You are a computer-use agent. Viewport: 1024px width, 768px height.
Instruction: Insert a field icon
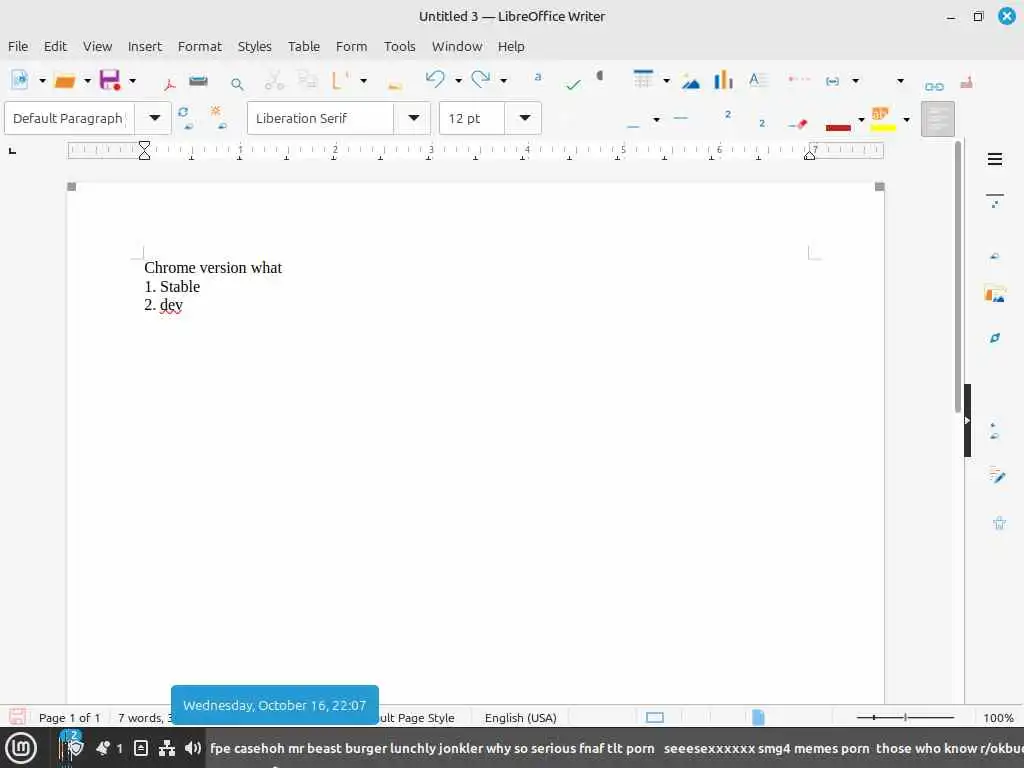tap(833, 81)
